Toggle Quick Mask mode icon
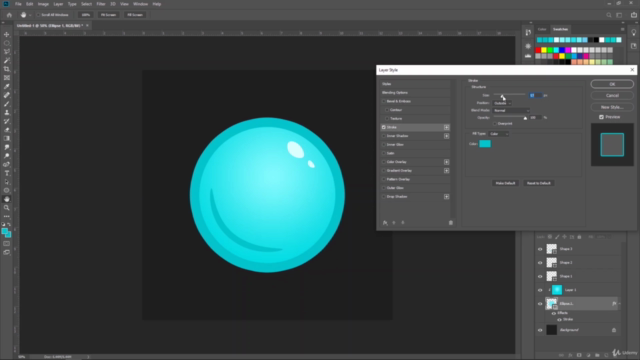Viewport: 640px width, 360px height. pos(7,244)
